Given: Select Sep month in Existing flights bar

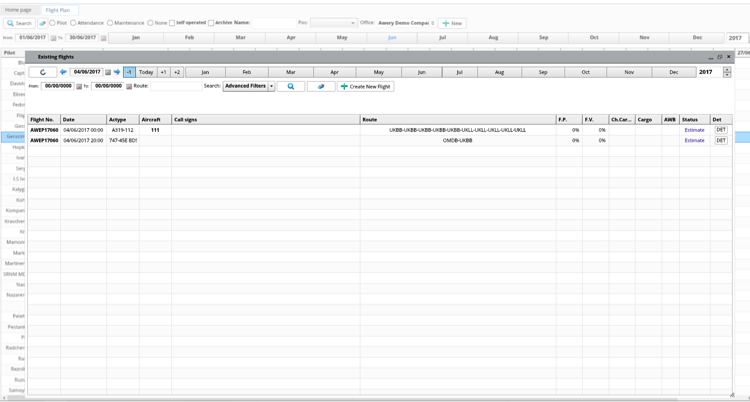Looking at the screenshot, I should tap(543, 72).
